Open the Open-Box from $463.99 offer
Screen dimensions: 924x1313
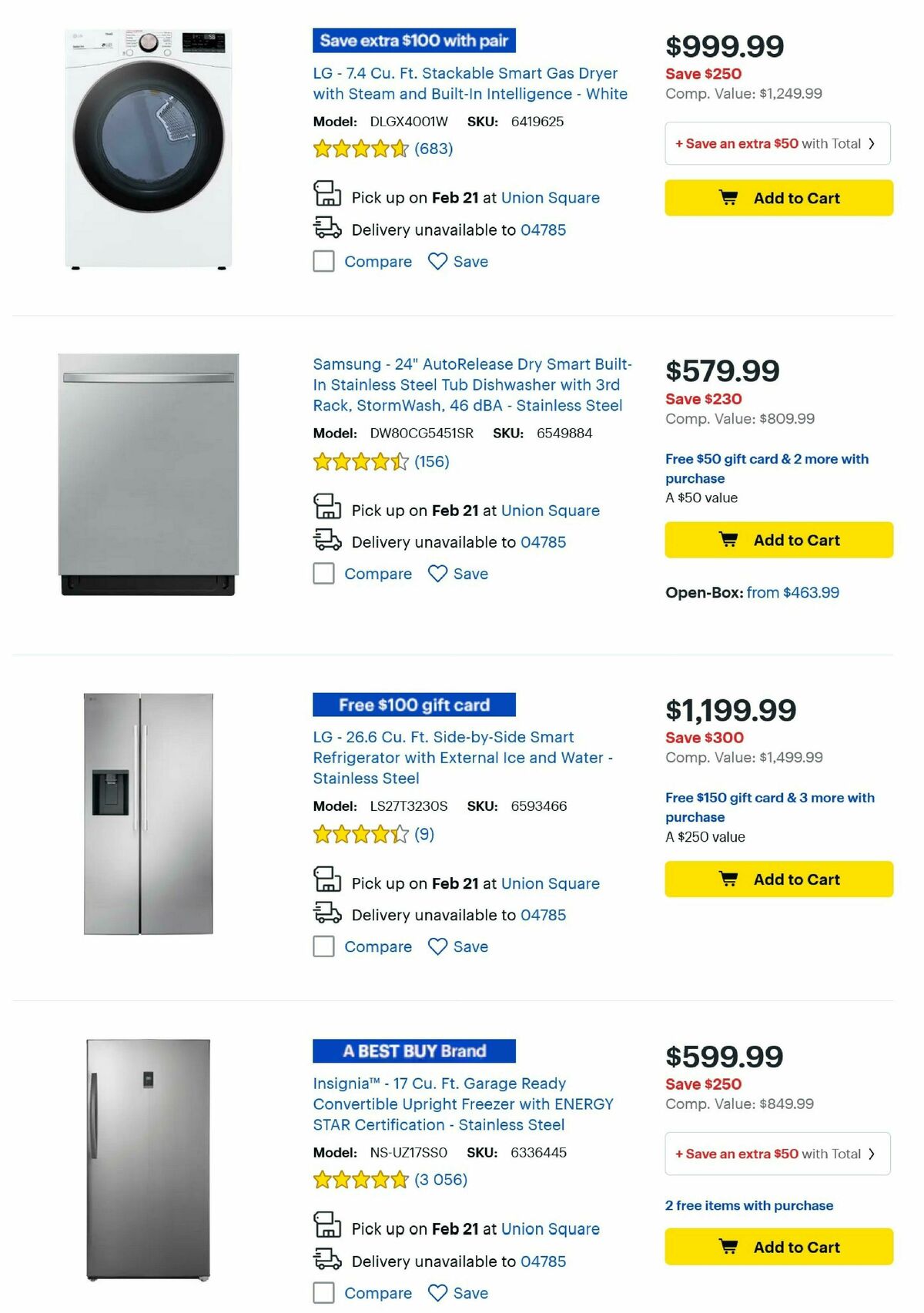pyautogui.click(x=752, y=592)
